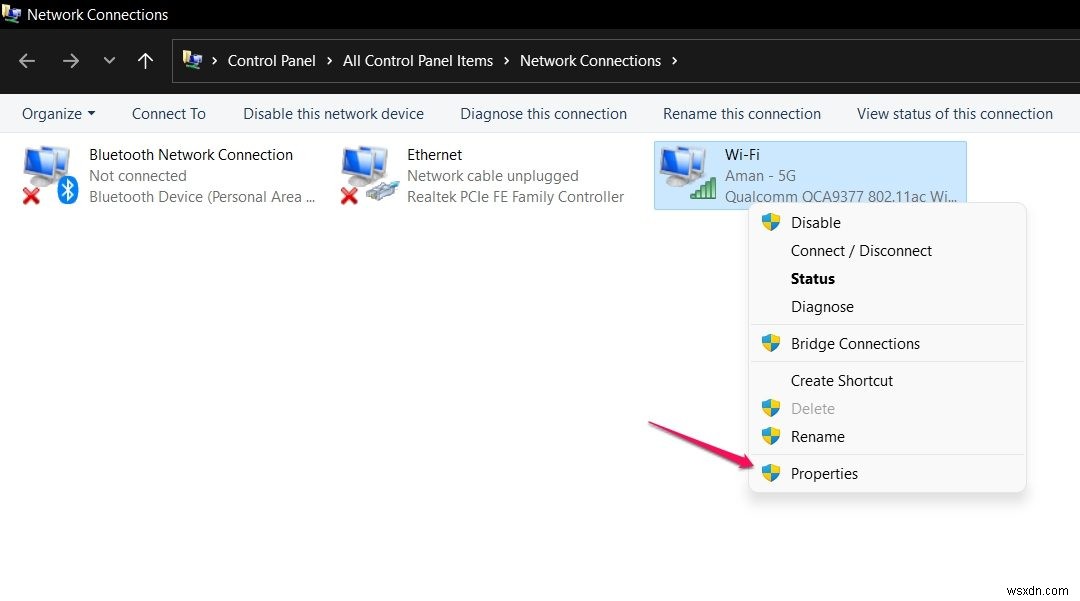1080x601 pixels.
Task: Open Control Panel breadcrumb link
Action: click(271, 61)
